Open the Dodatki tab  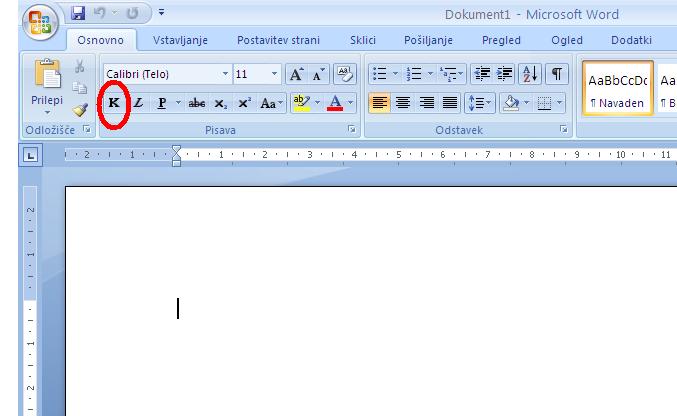[631, 40]
